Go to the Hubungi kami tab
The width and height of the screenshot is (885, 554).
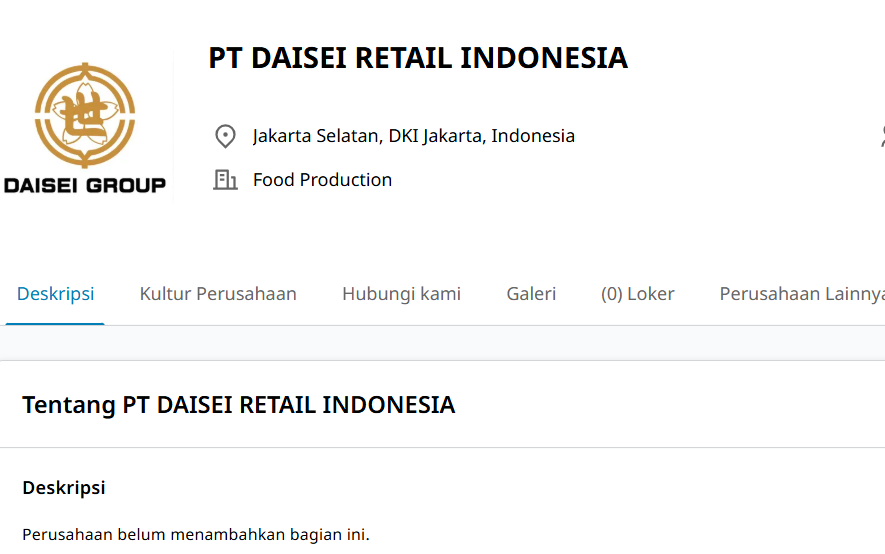[x=401, y=294]
